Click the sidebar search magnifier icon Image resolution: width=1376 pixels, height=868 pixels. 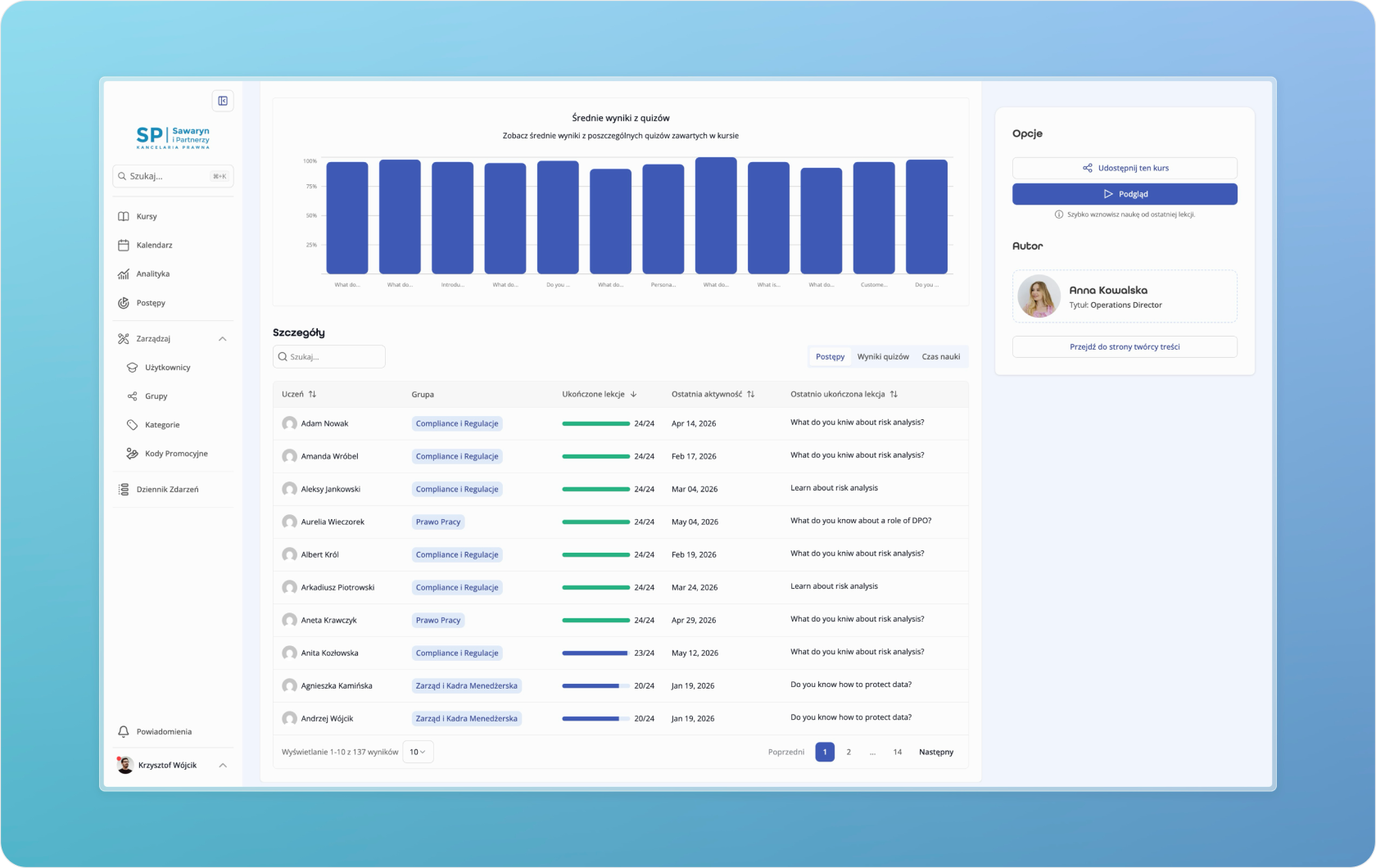click(122, 176)
